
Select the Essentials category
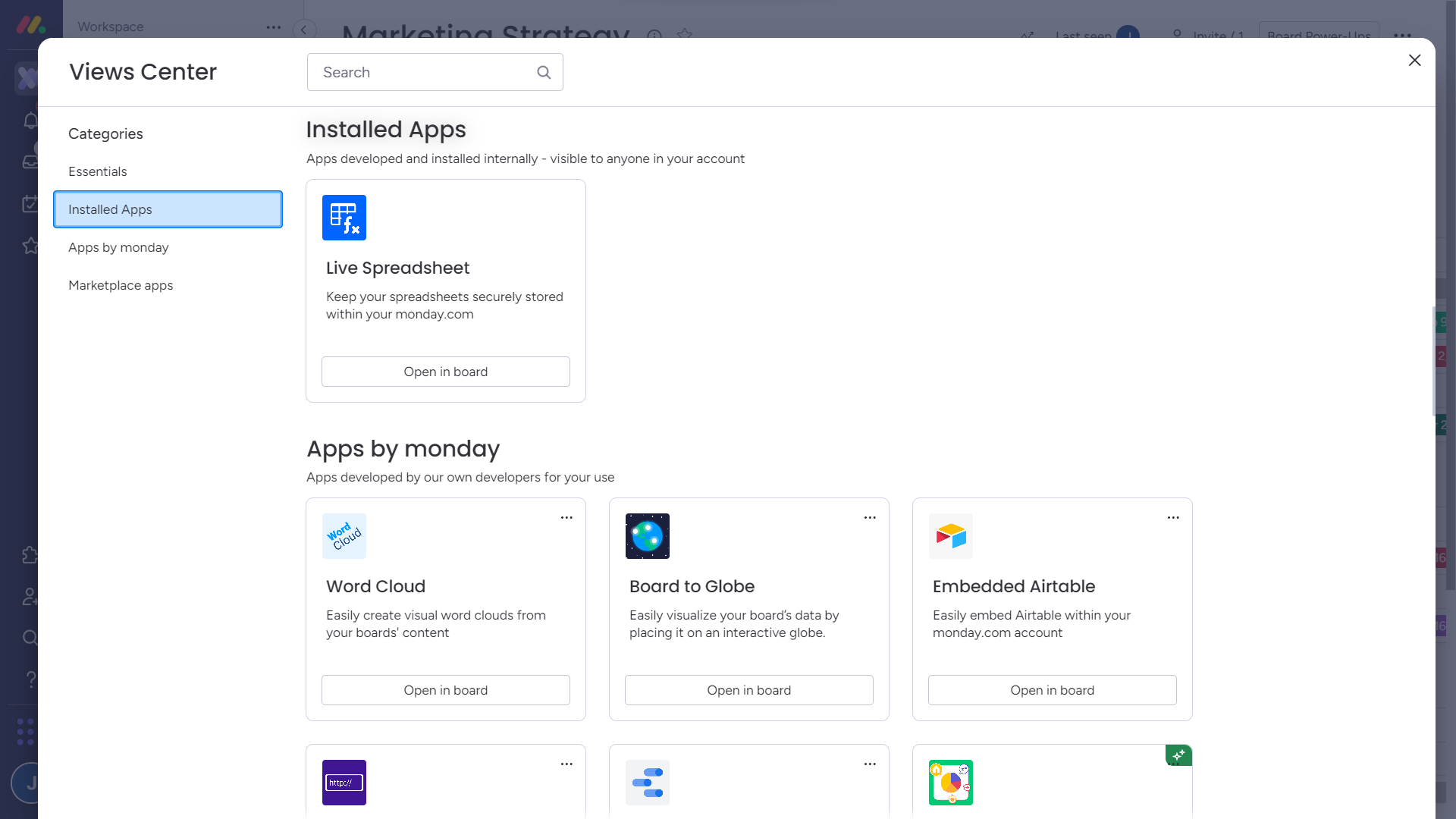pos(98,171)
